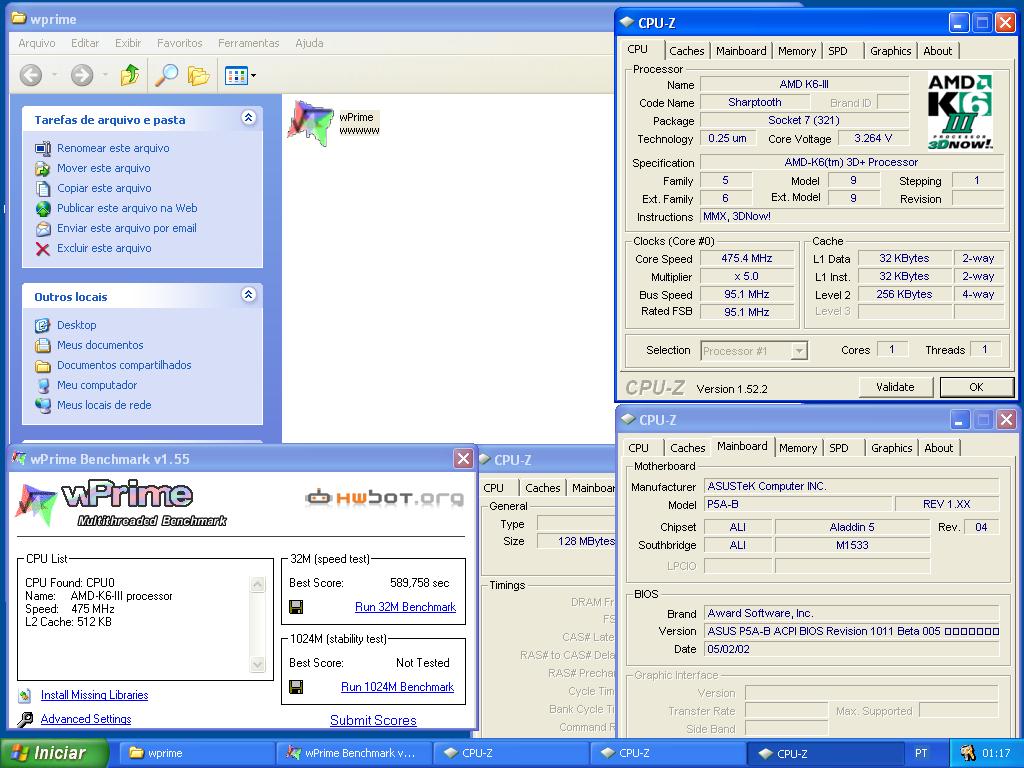Click the floppy save icon for 1024M score
The height and width of the screenshot is (768, 1024).
click(x=296, y=687)
